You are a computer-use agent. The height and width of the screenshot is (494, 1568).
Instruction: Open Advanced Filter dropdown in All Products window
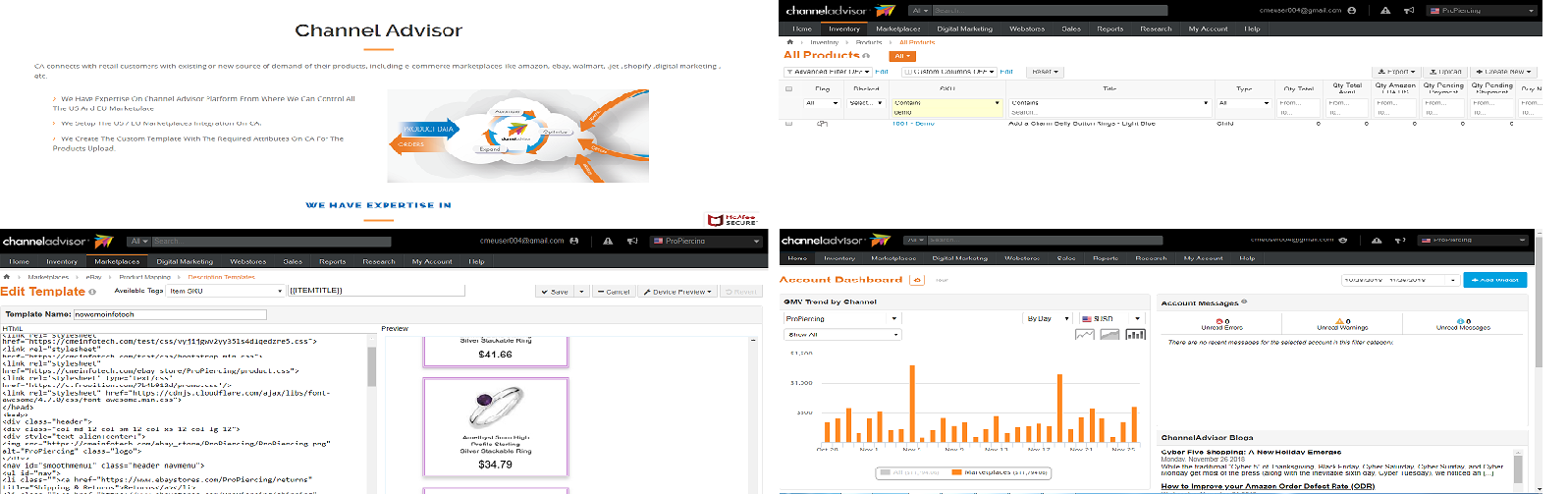tap(829, 72)
